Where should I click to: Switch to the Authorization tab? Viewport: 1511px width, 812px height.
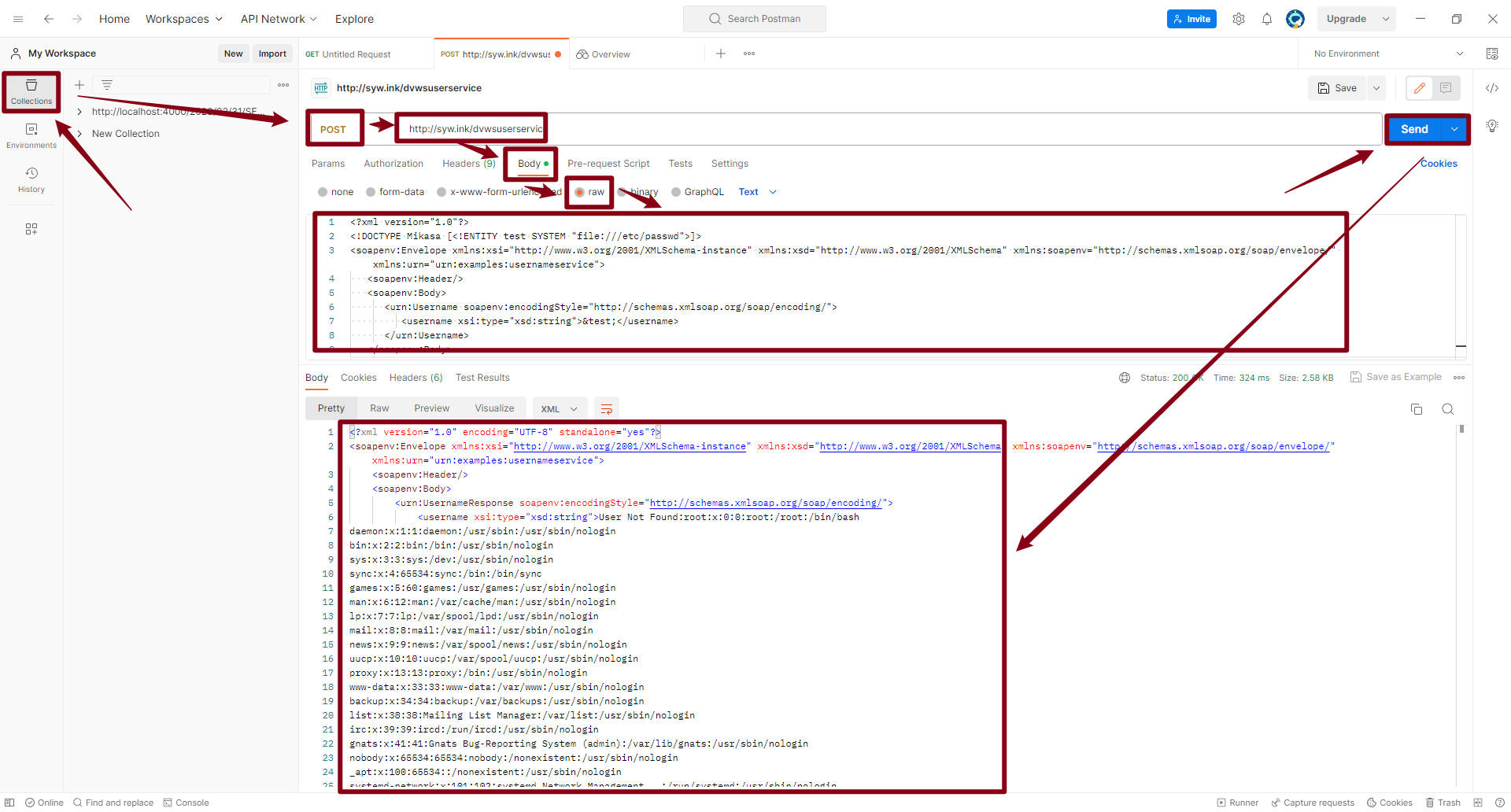(x=393, y=164)
